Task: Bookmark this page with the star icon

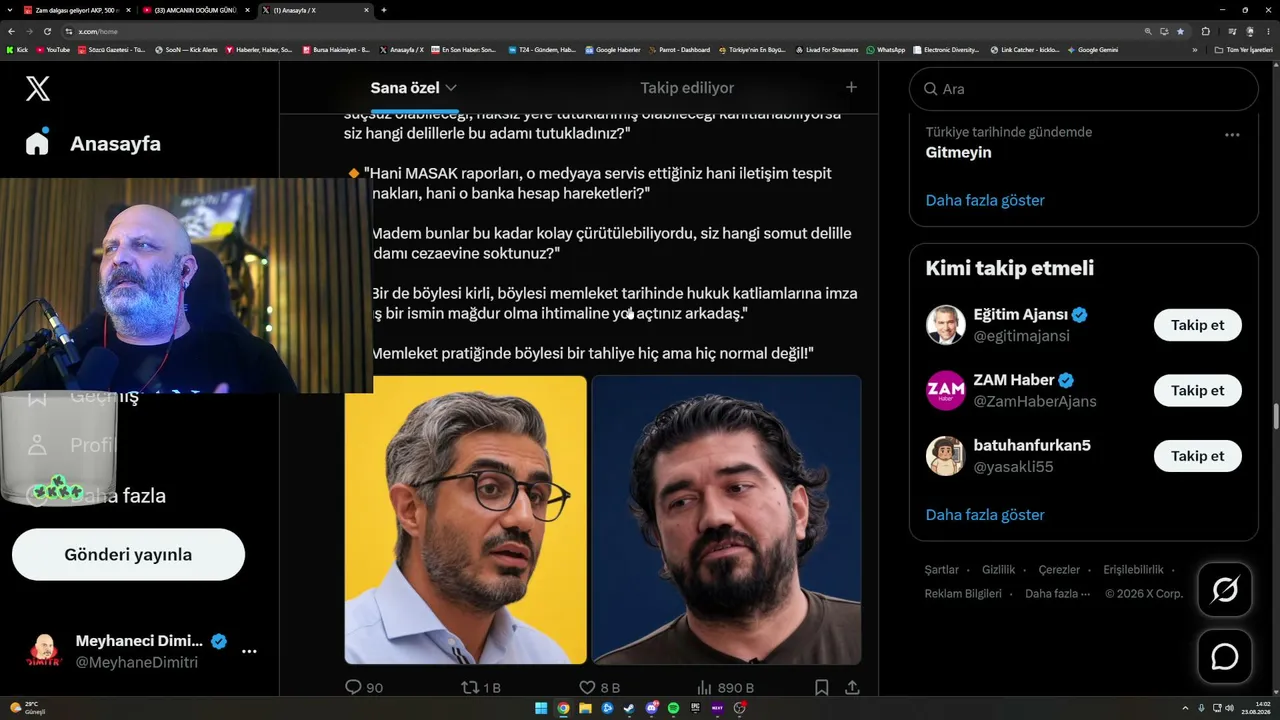Action: tap(1180, 31)
